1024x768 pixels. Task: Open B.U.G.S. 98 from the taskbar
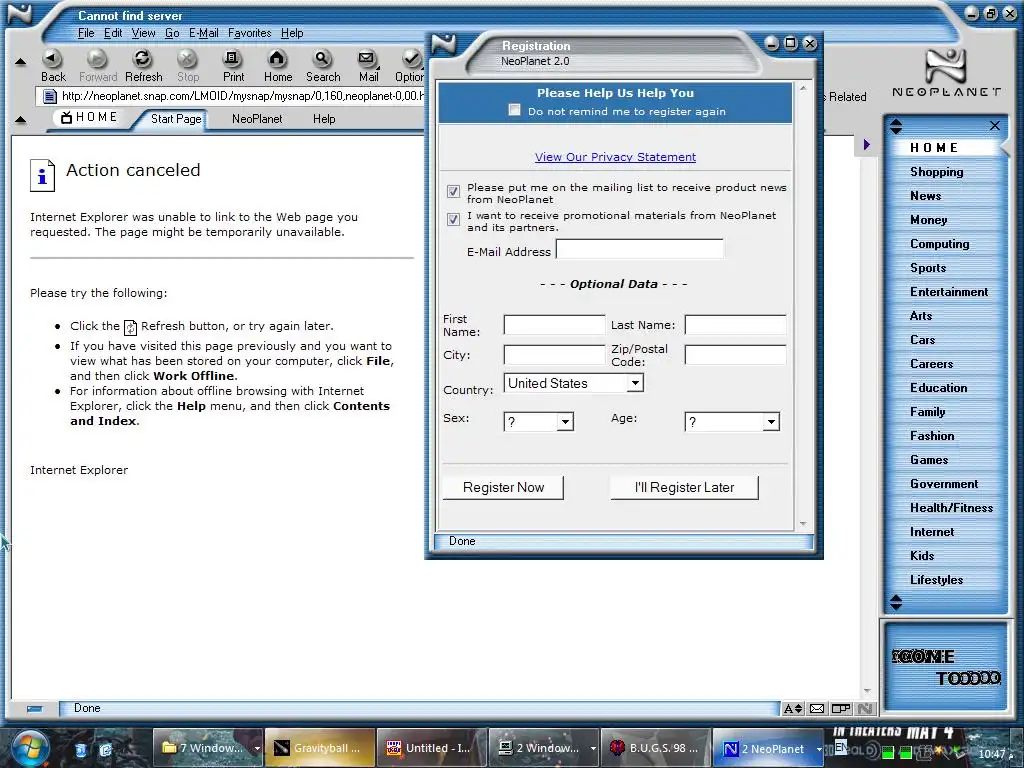tap(656, 748)
